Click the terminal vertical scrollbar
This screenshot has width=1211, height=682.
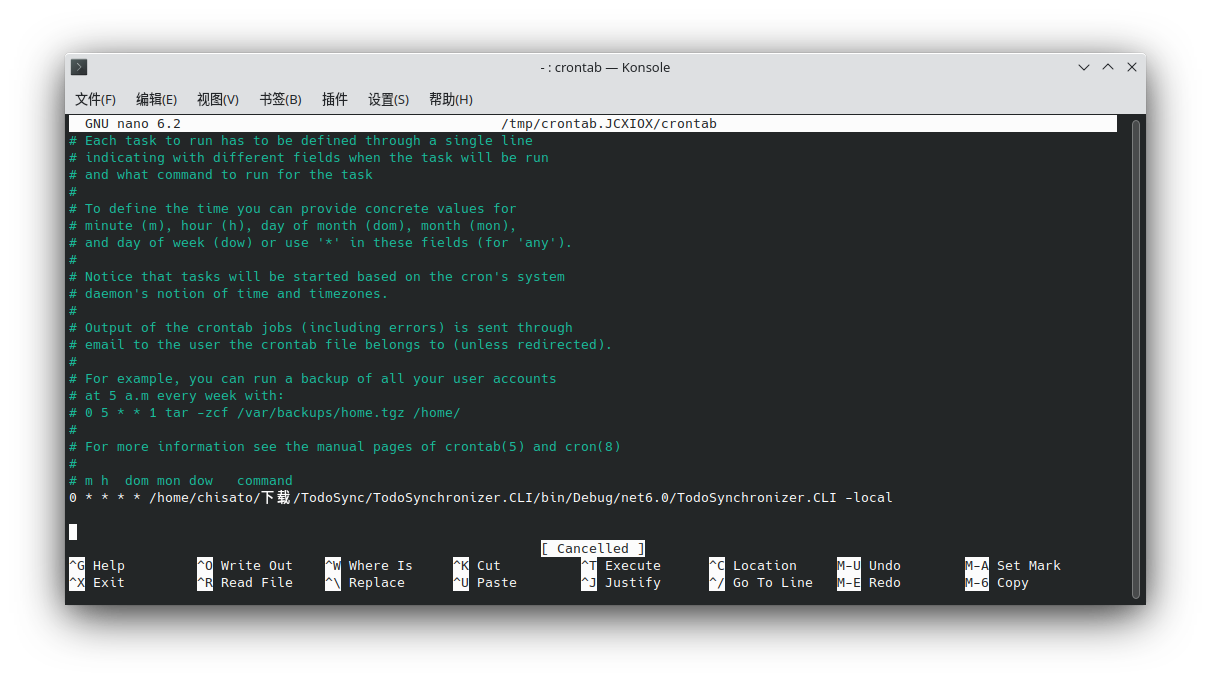1135,358
